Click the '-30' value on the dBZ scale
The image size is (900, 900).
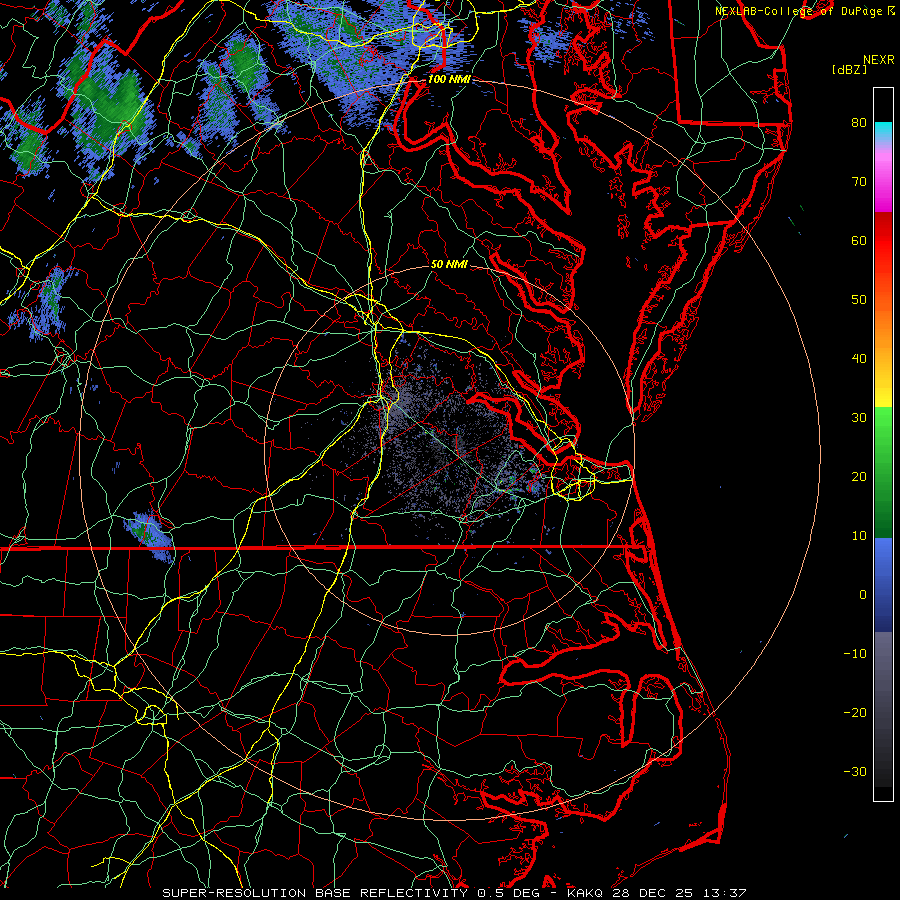tap(855, 771)
